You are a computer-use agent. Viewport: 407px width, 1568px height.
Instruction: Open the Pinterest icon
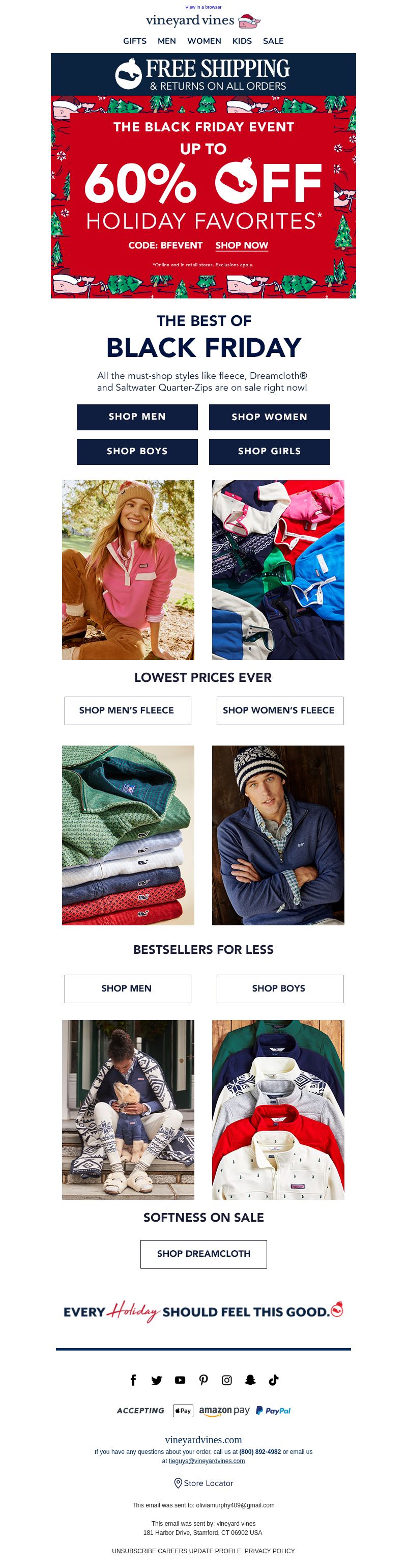(x=203, y=1380)
